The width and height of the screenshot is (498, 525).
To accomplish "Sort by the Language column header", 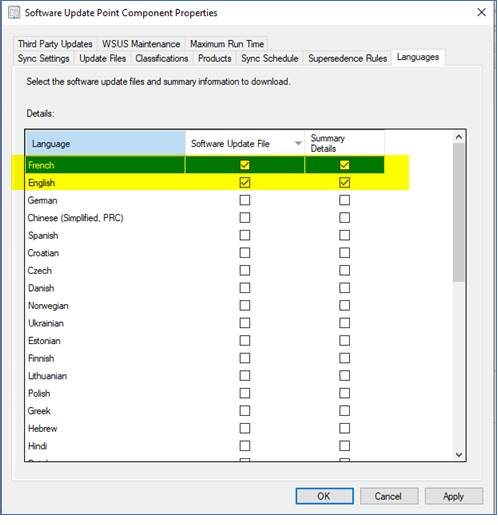I will (x=105, y=143).
